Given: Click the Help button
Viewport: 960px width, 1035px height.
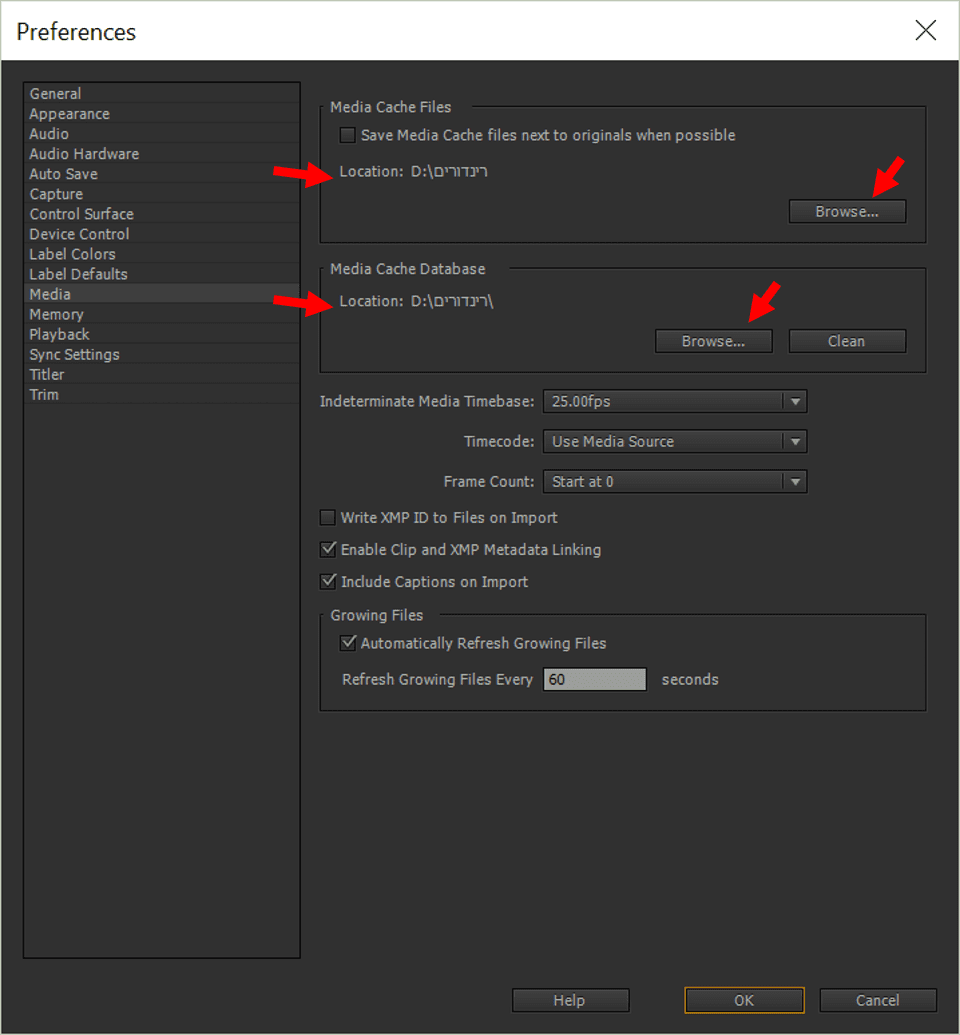Looking at the screenshot, I should 570,1000.
